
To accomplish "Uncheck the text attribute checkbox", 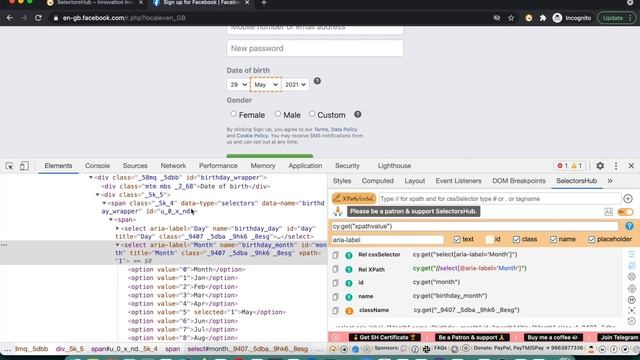I will tap(457, 239).
